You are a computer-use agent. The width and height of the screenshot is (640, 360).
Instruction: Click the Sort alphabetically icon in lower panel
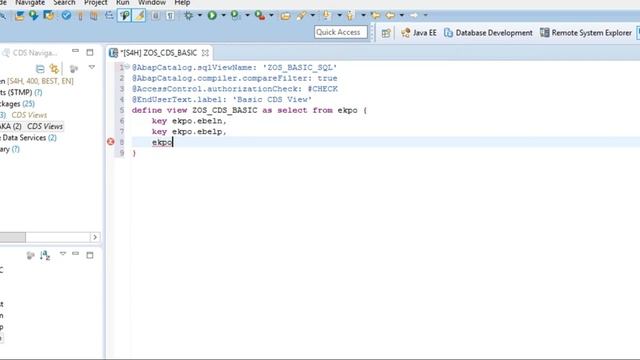[45, 256]
